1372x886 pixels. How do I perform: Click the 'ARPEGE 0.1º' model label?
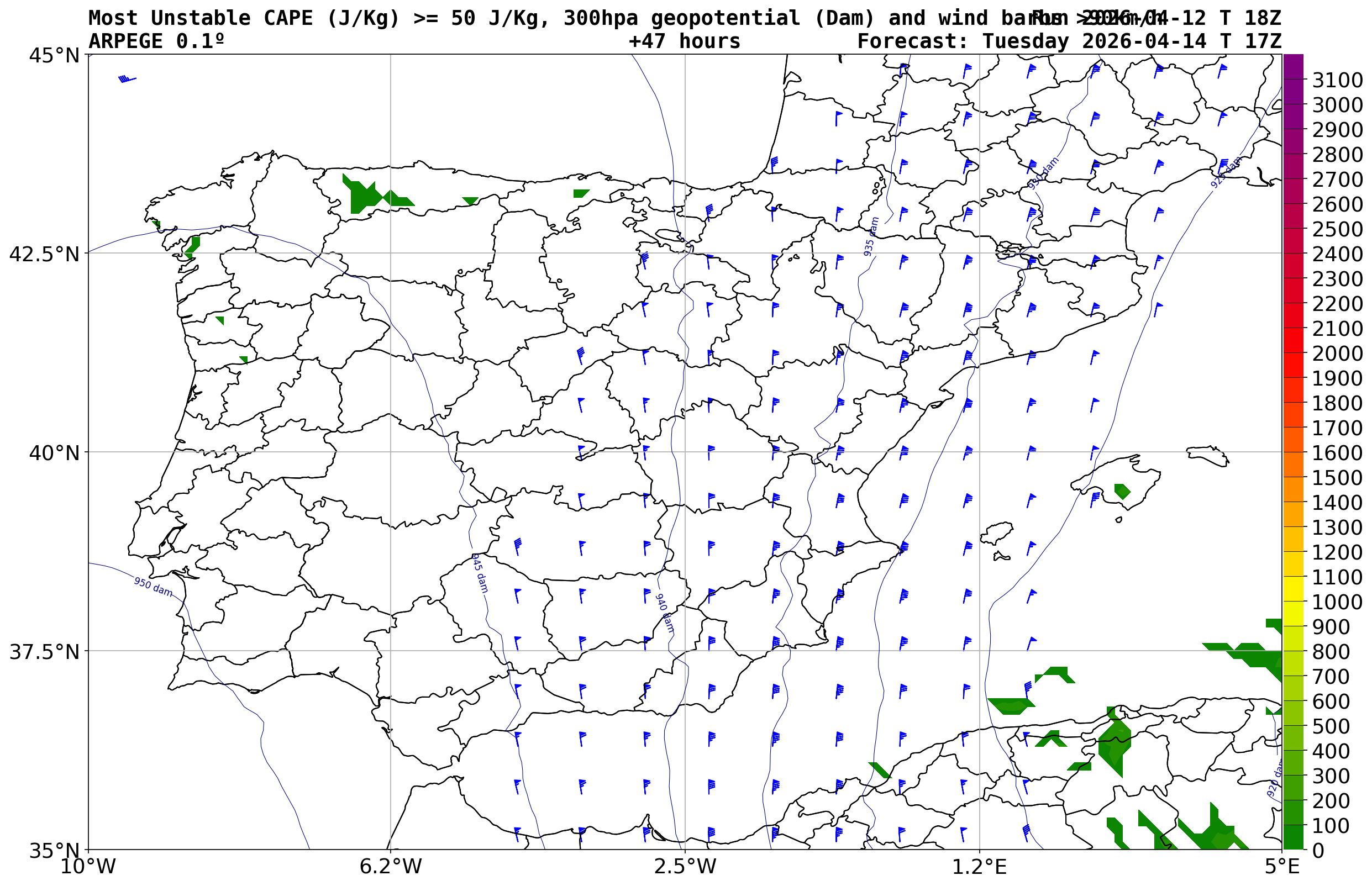[156, 41]
